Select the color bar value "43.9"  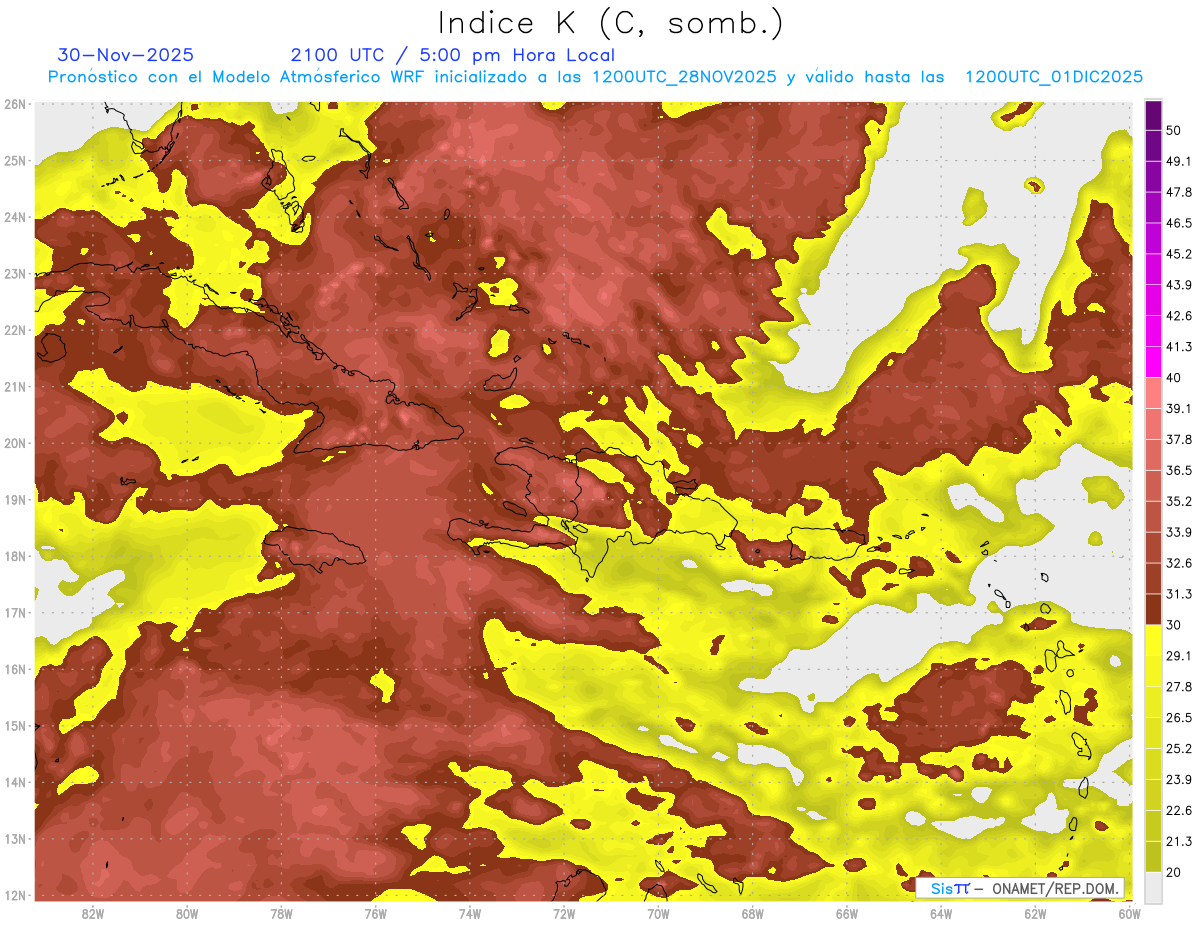tap(1178, 286)
